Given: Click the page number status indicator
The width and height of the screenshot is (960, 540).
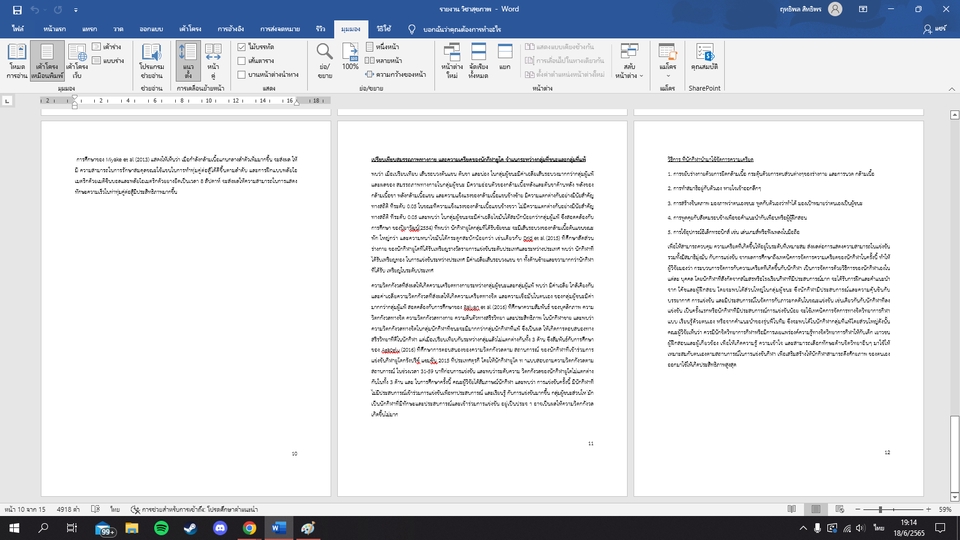Looking at the screenshot, I should (x=24, y=509).
